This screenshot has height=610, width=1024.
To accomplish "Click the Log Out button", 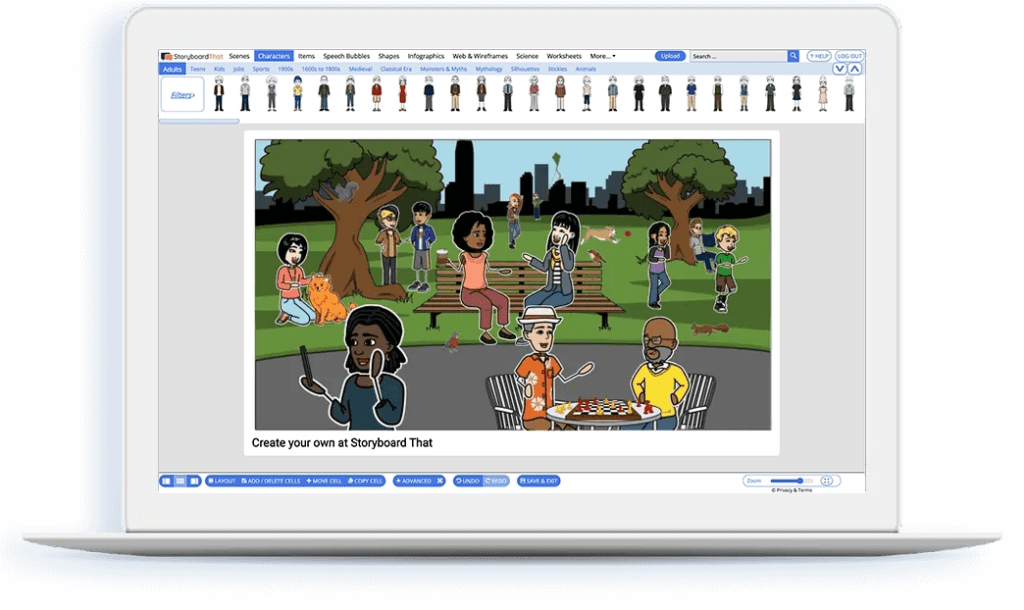I will click(x=850, y=56).
